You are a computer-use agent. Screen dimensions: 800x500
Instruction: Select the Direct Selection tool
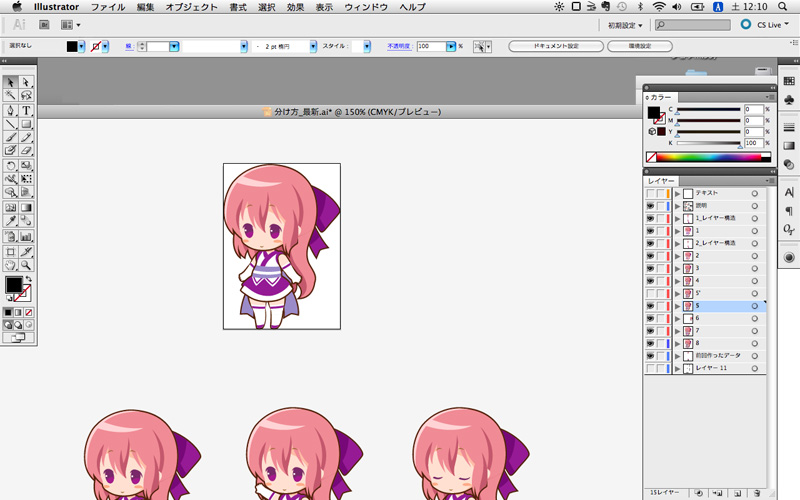(26, 82)
